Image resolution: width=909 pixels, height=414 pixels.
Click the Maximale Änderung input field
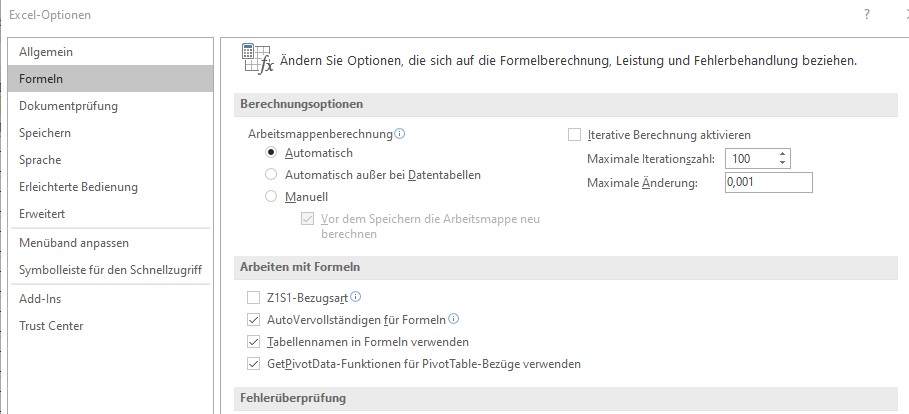pyautogui.click(x=769, y=183)
